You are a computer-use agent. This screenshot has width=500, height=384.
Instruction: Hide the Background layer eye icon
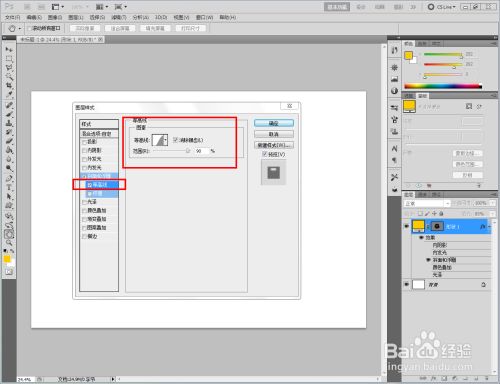pyautogui.click(x=406, y=284)
